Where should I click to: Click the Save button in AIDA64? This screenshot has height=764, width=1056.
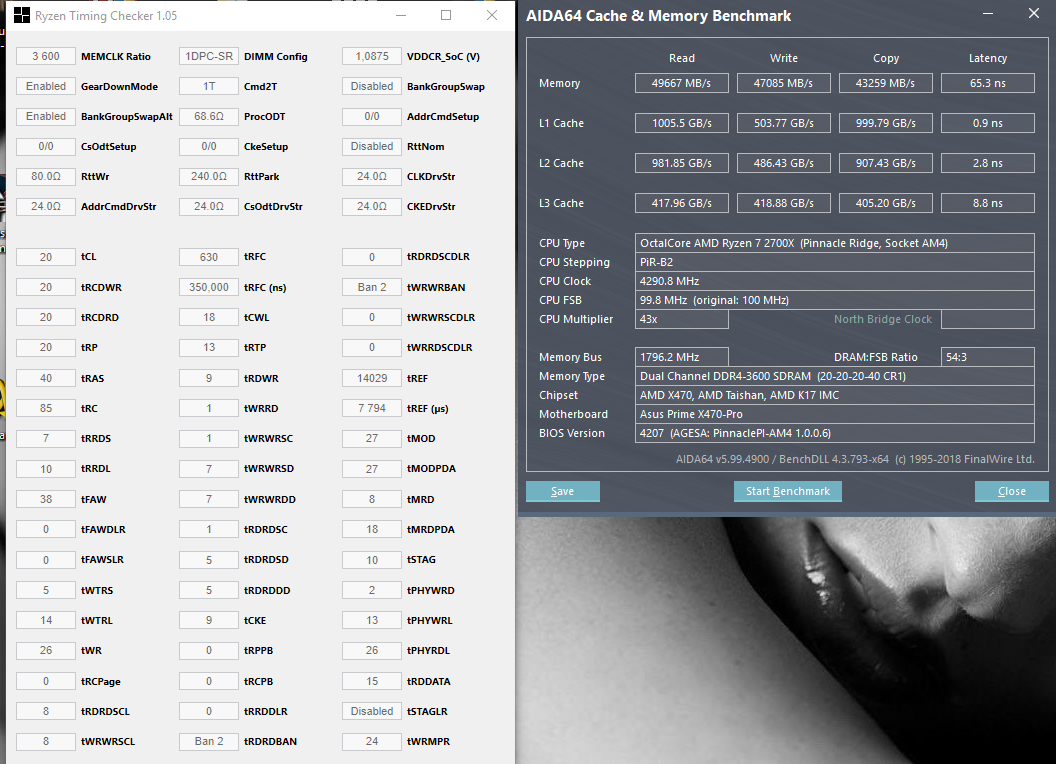coord(562,491)
